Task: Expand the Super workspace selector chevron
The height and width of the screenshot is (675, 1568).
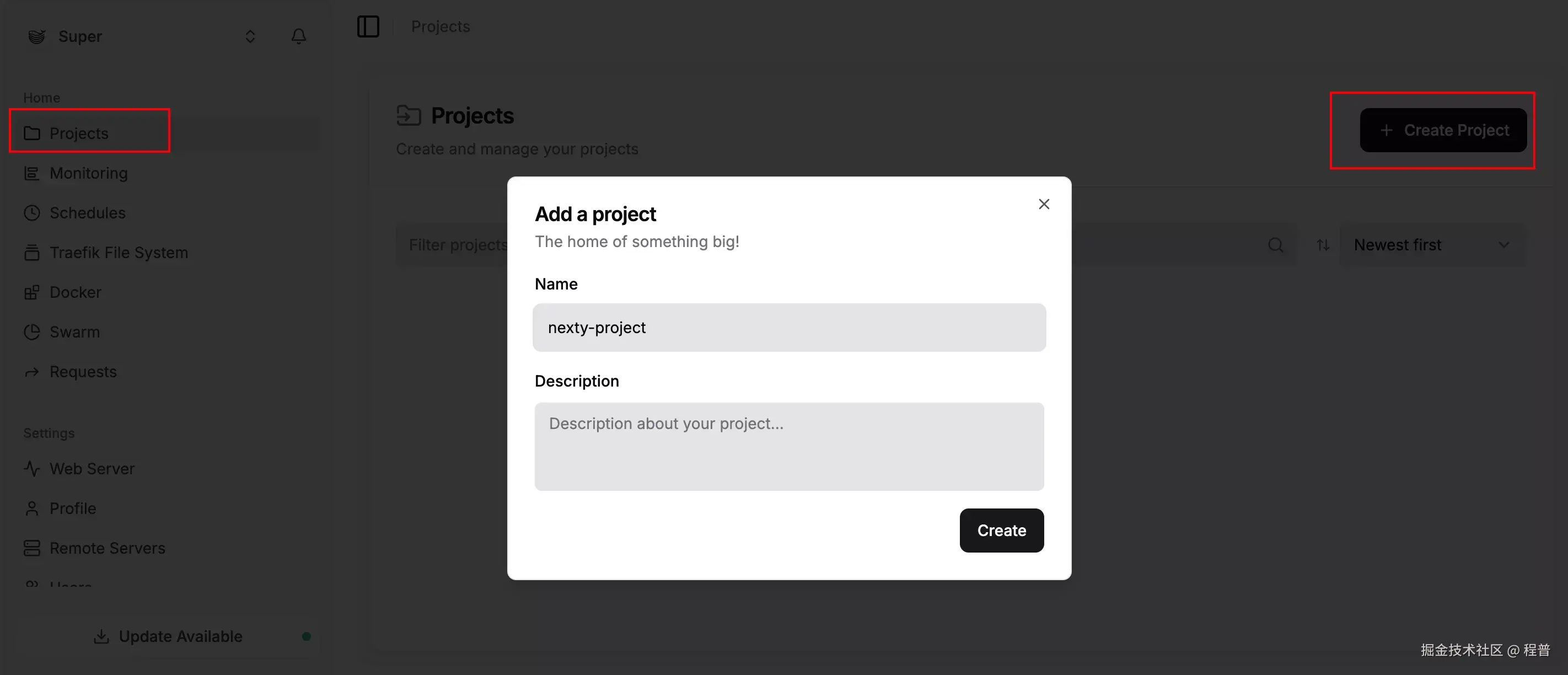Action: [x=250, y=36]
